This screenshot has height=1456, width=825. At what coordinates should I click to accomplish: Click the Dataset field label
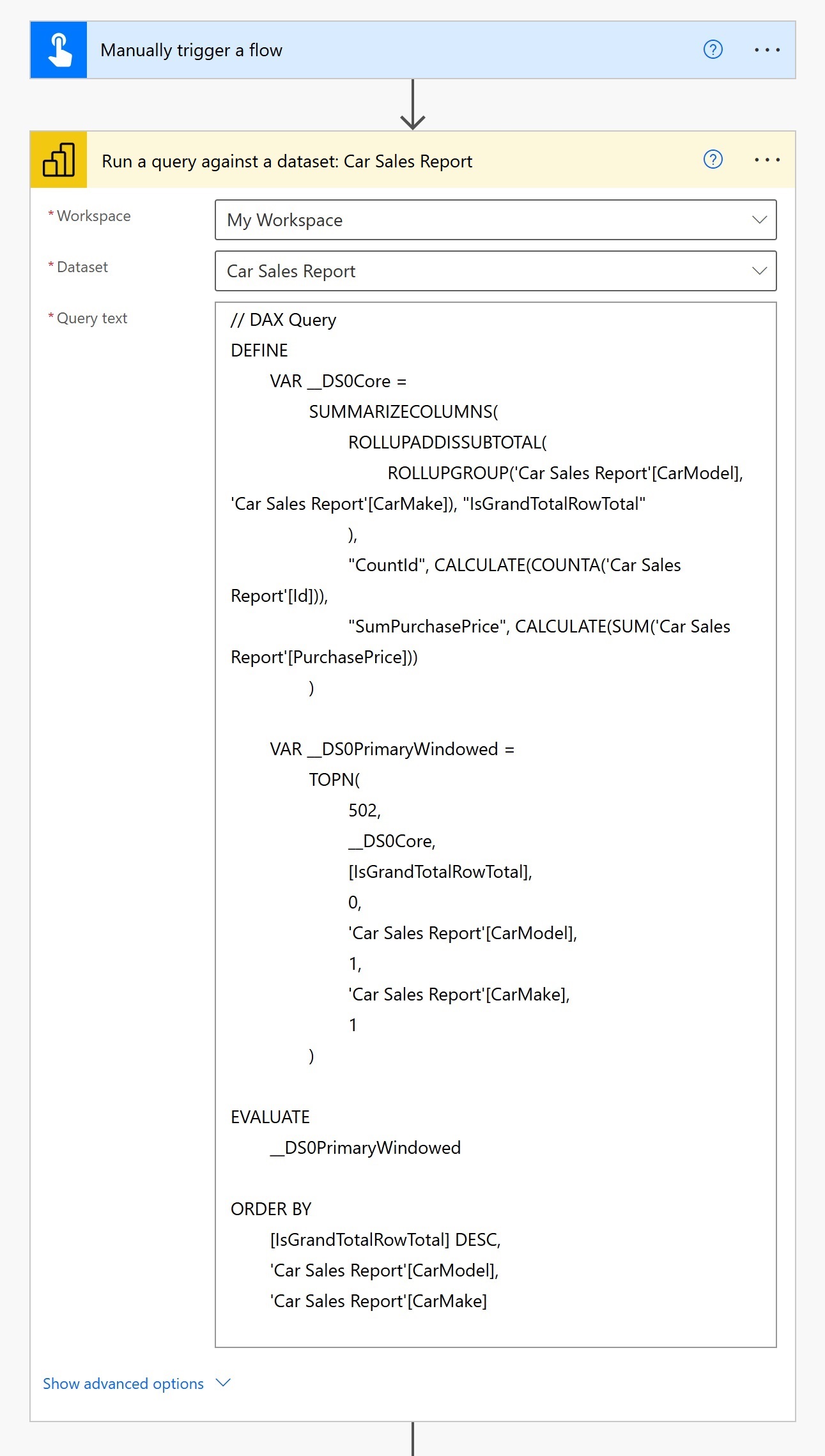(x=82, y=267)
